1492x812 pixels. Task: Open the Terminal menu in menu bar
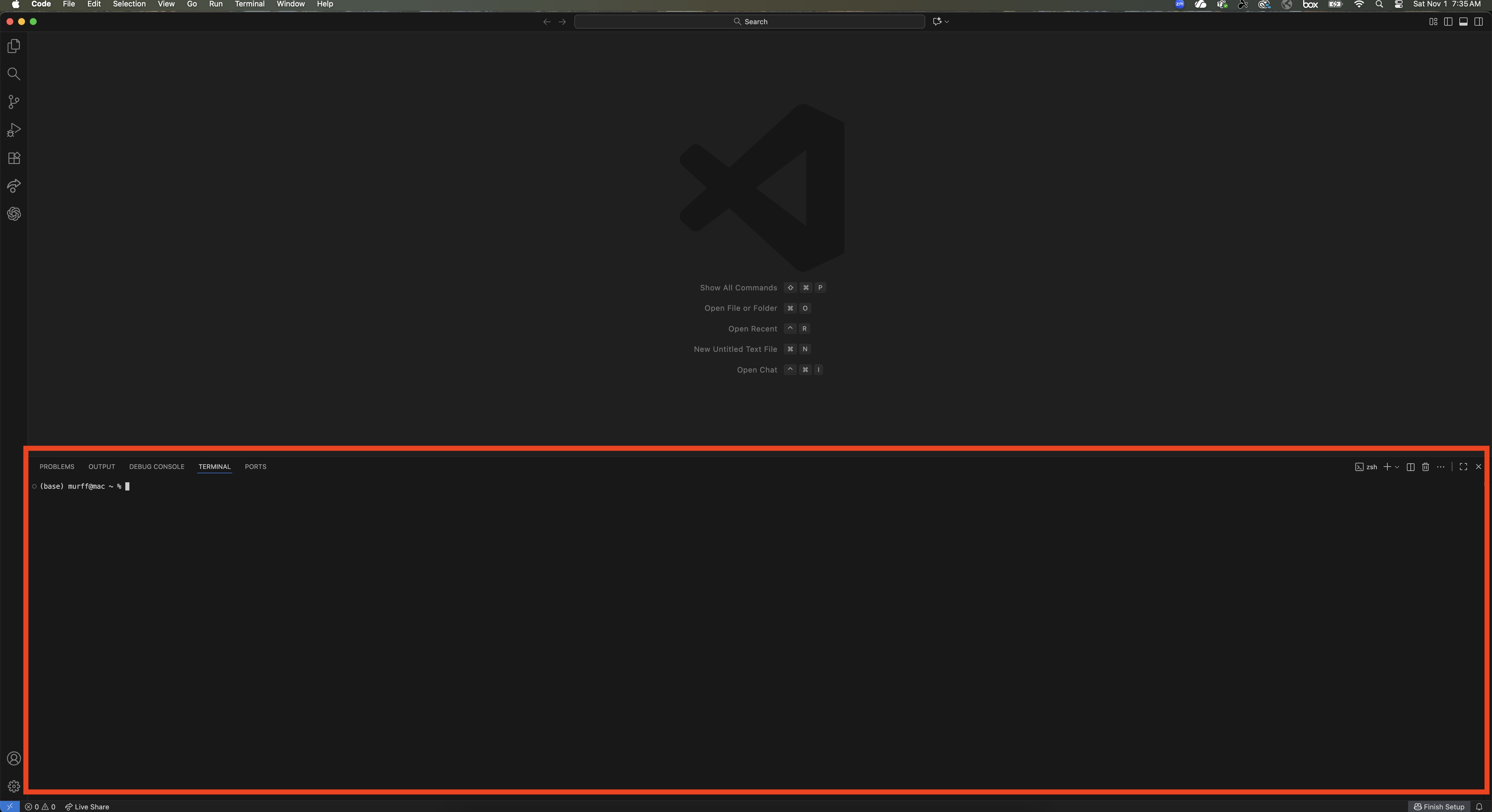(x=249, y=4)
